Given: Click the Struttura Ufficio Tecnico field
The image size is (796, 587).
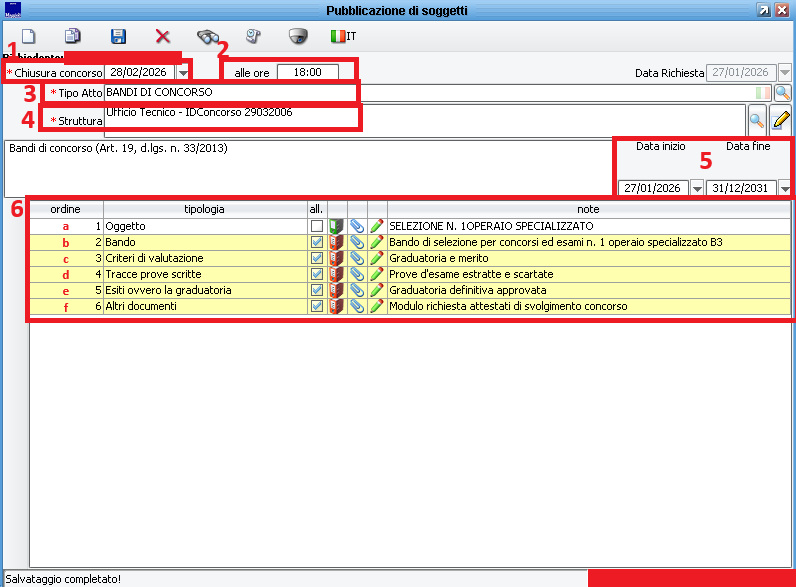Looking at the screenshot, I should click(x=425, y=120).
